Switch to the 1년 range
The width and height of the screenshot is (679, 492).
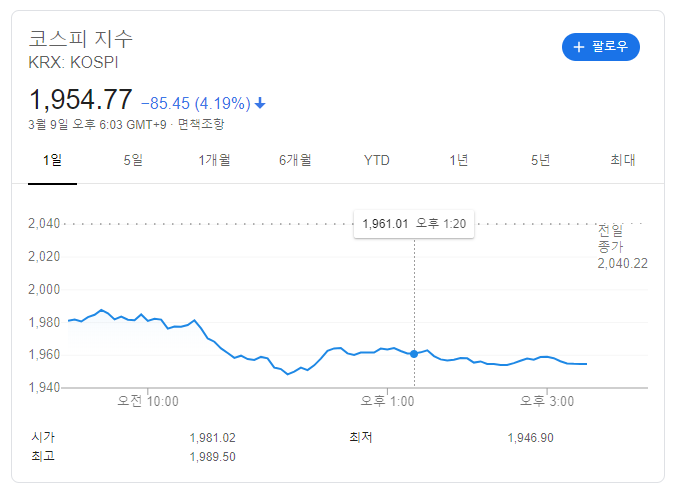pyautogui.click(x=459, y=160)
